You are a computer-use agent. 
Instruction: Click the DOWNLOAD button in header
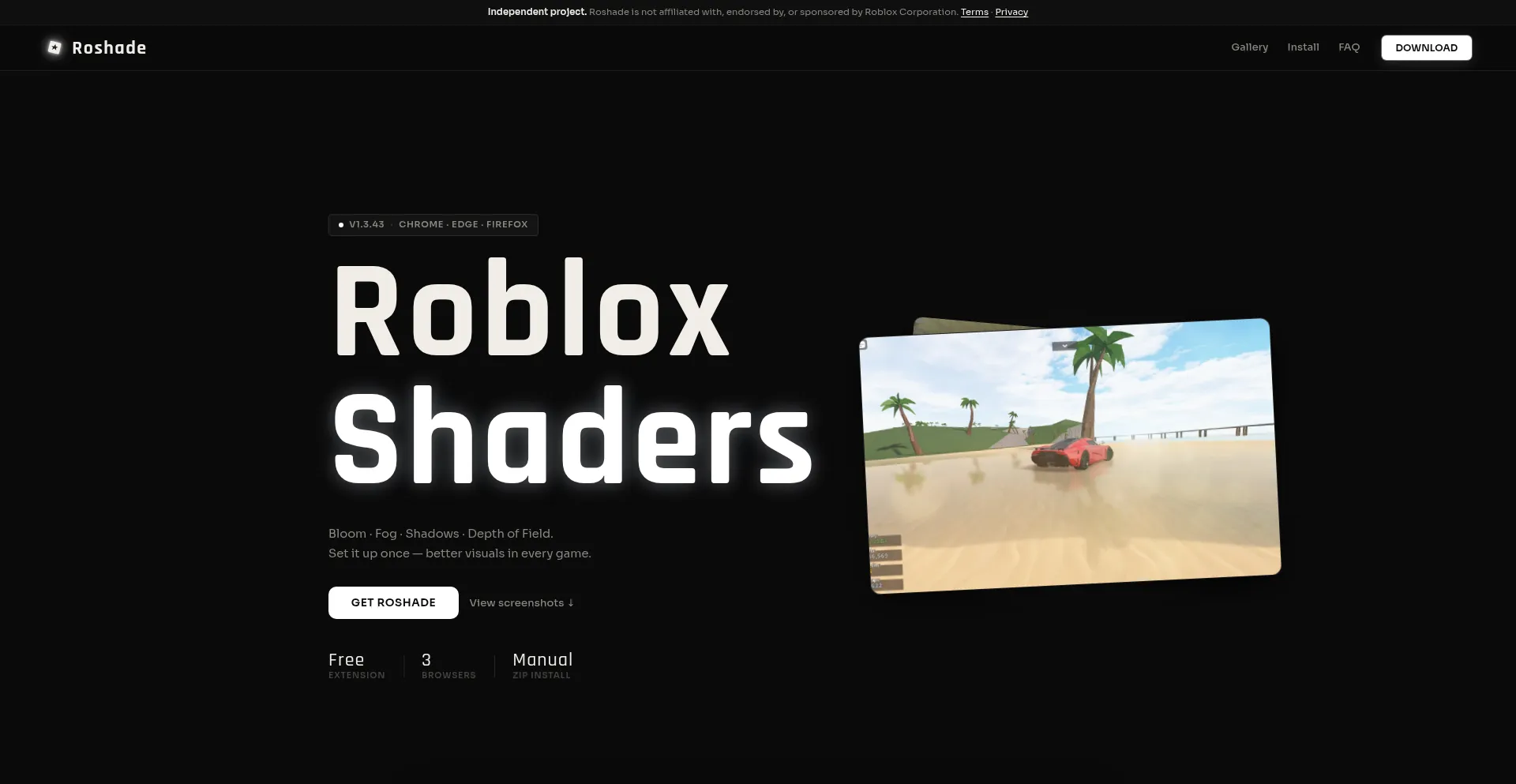click(x=1426, y=47)
